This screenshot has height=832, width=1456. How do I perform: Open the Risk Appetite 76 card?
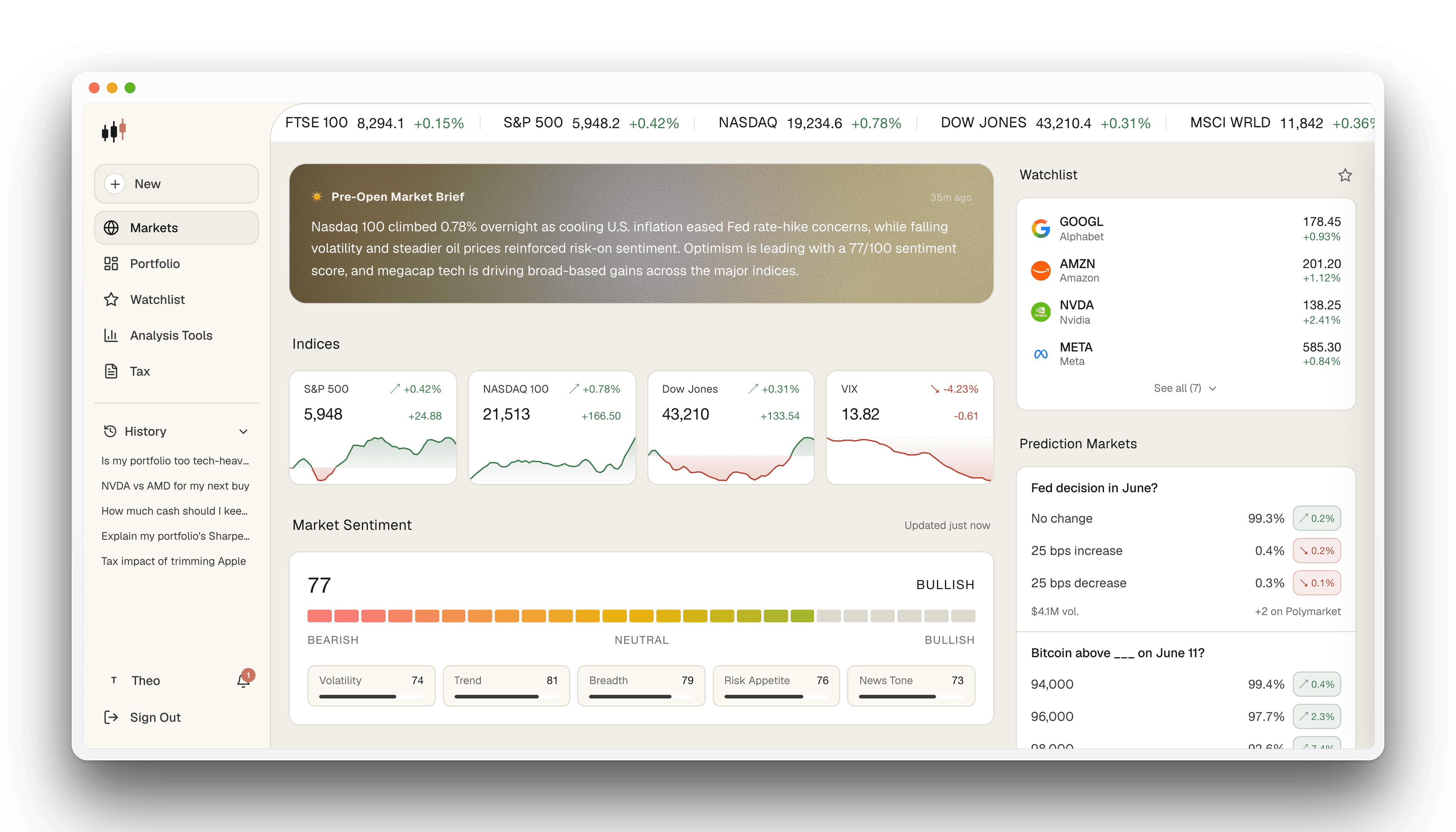coord(776,686)
